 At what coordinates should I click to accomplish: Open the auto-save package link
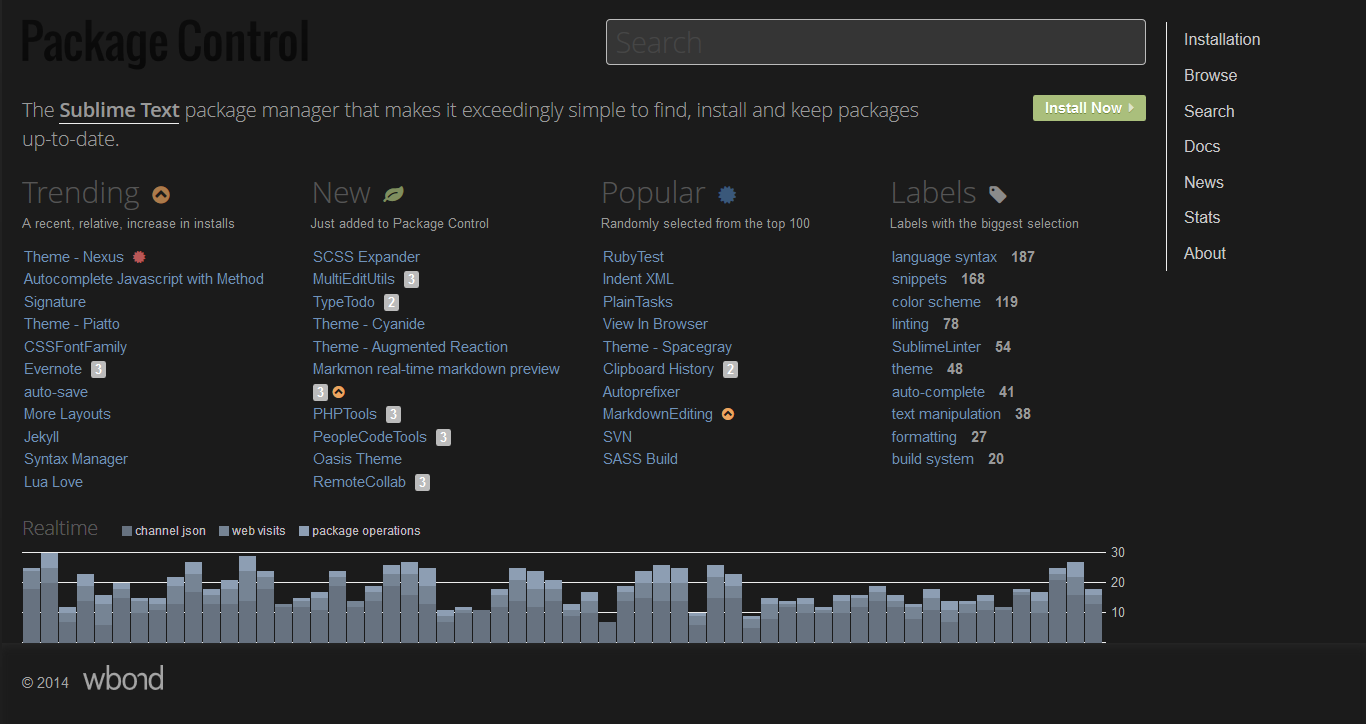tap(56, 392)
